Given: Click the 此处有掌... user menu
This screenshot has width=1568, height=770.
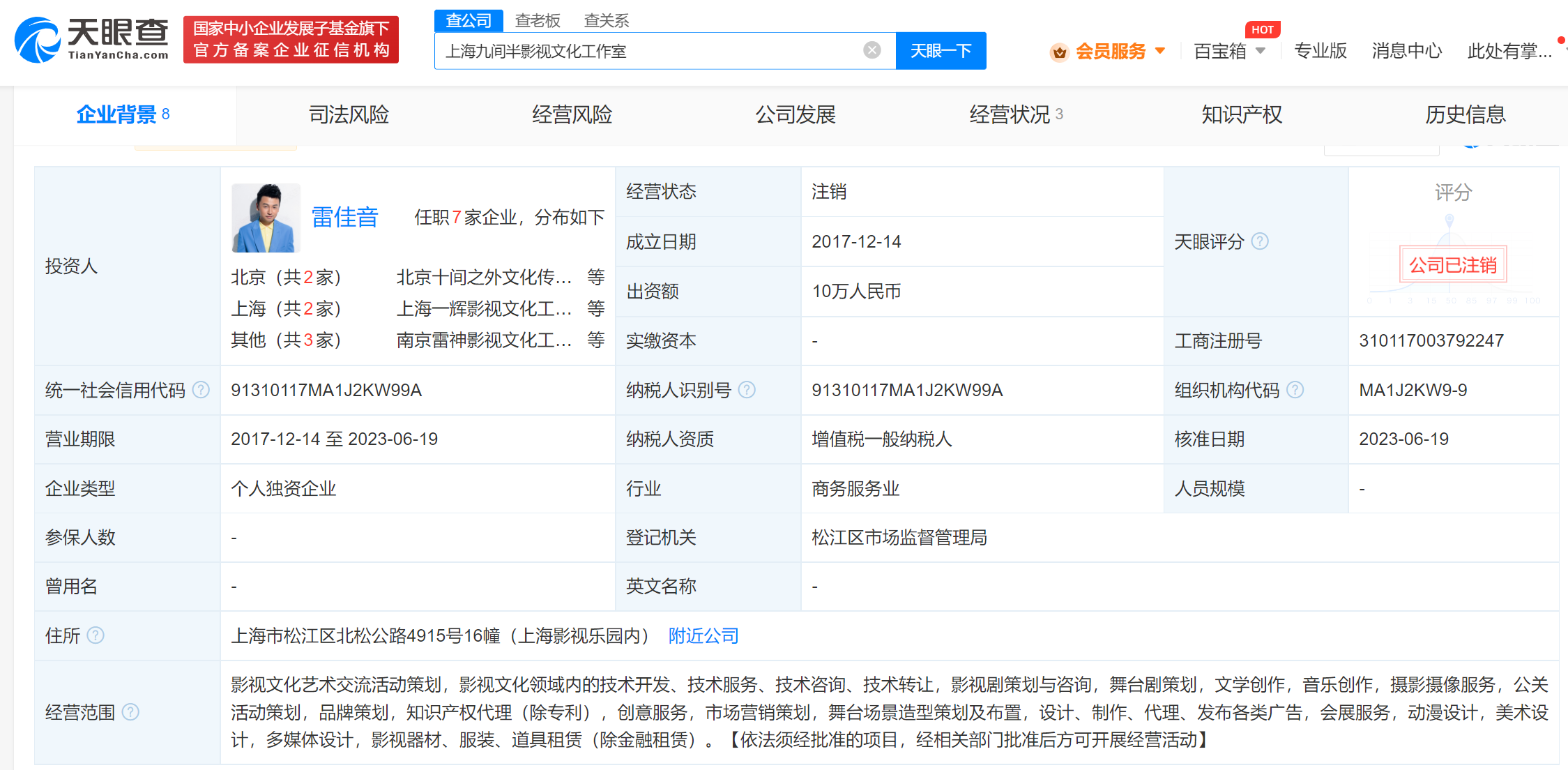Looking at the screenshot, I should (x=1509, y=51).
